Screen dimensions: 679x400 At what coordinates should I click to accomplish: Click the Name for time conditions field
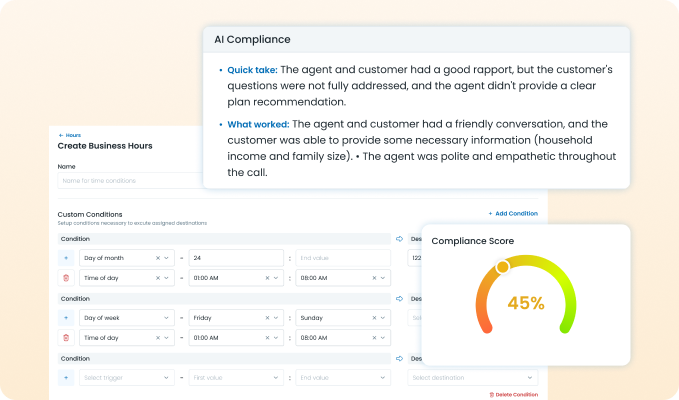130,181
